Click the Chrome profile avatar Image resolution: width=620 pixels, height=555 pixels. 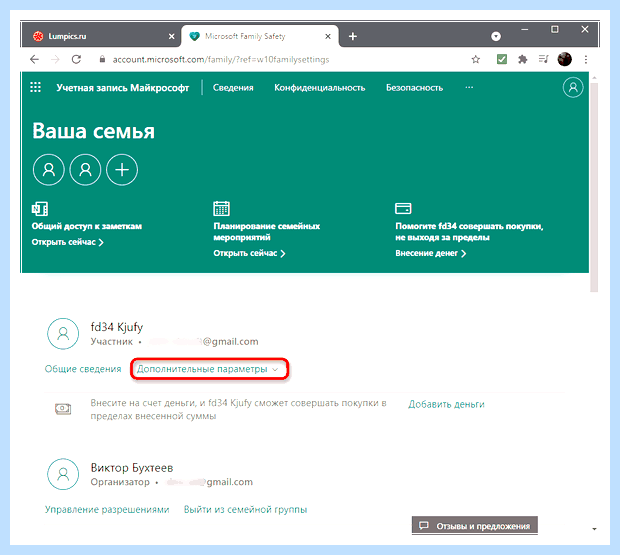click(x=565, y=59)
